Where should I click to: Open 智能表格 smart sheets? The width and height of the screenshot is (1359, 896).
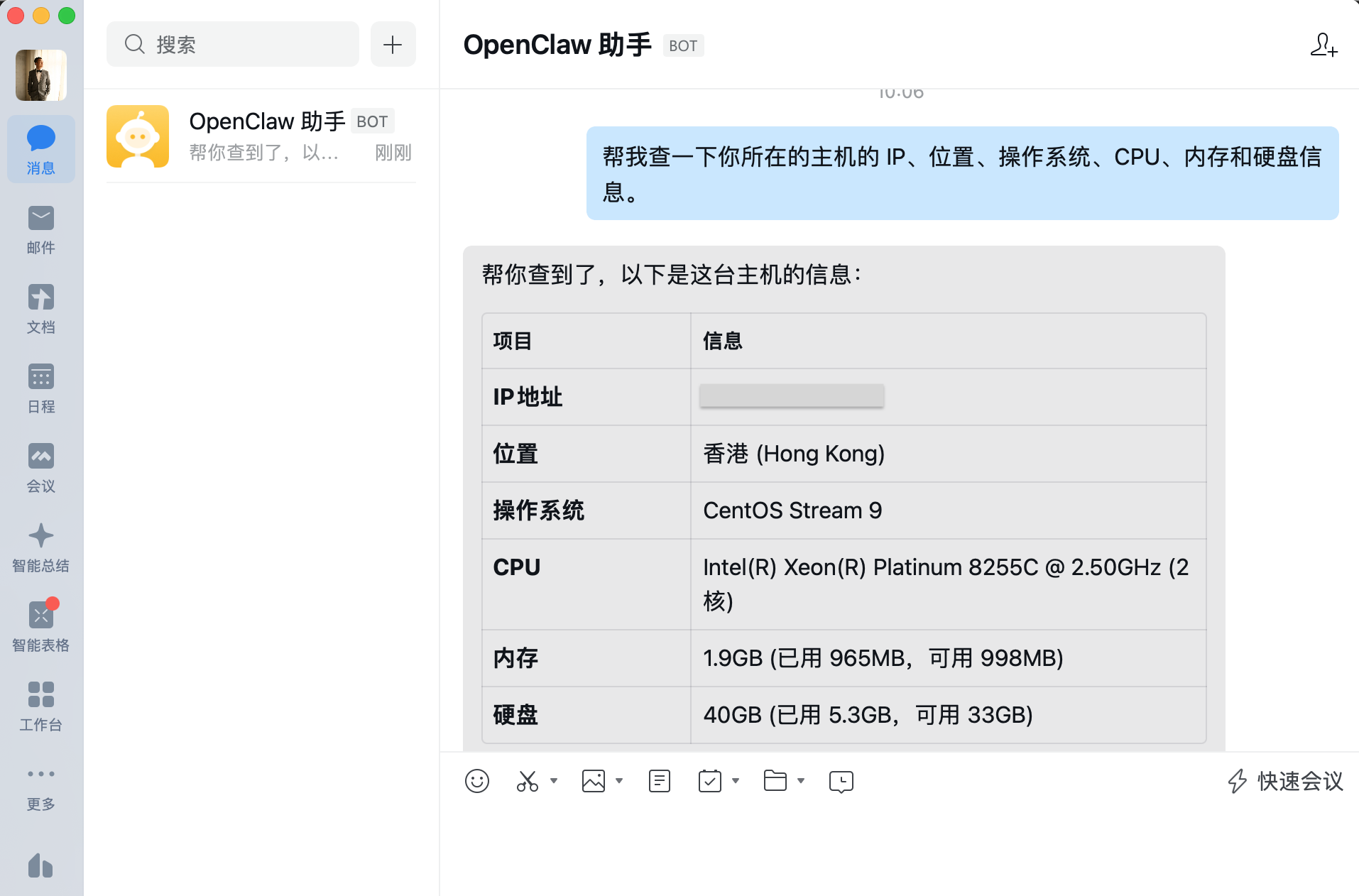coord(40,627)
